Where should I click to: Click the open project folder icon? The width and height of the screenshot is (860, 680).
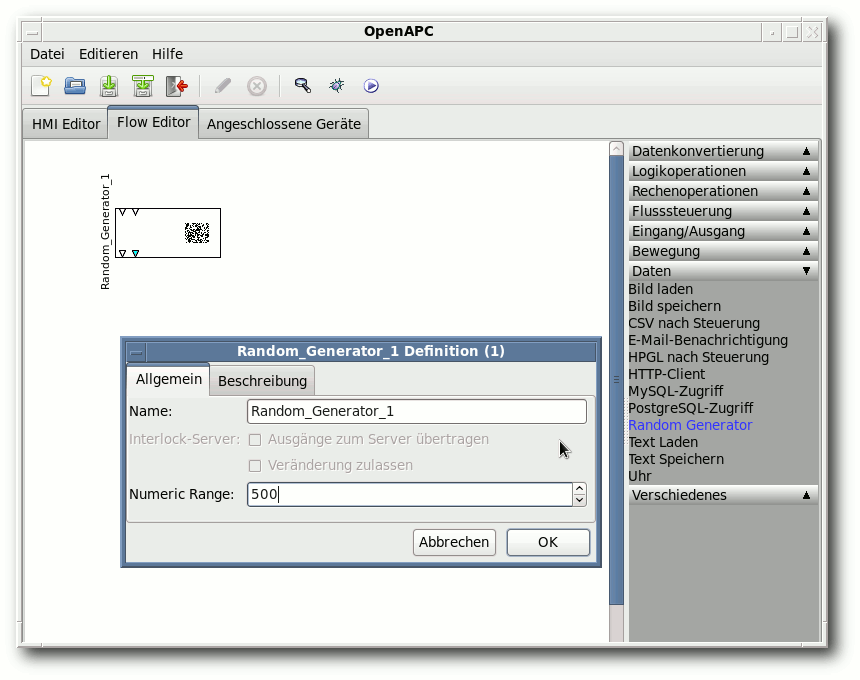point(75,86)
